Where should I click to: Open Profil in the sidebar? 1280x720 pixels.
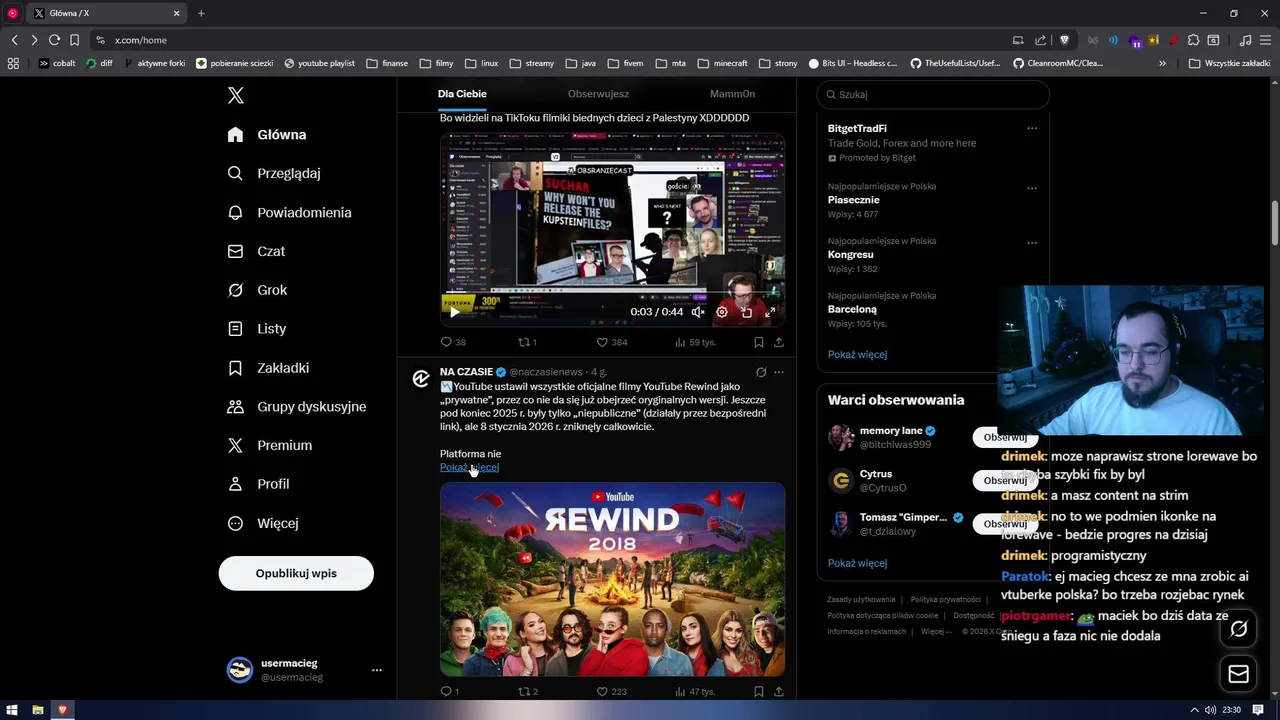click(258, 484)
